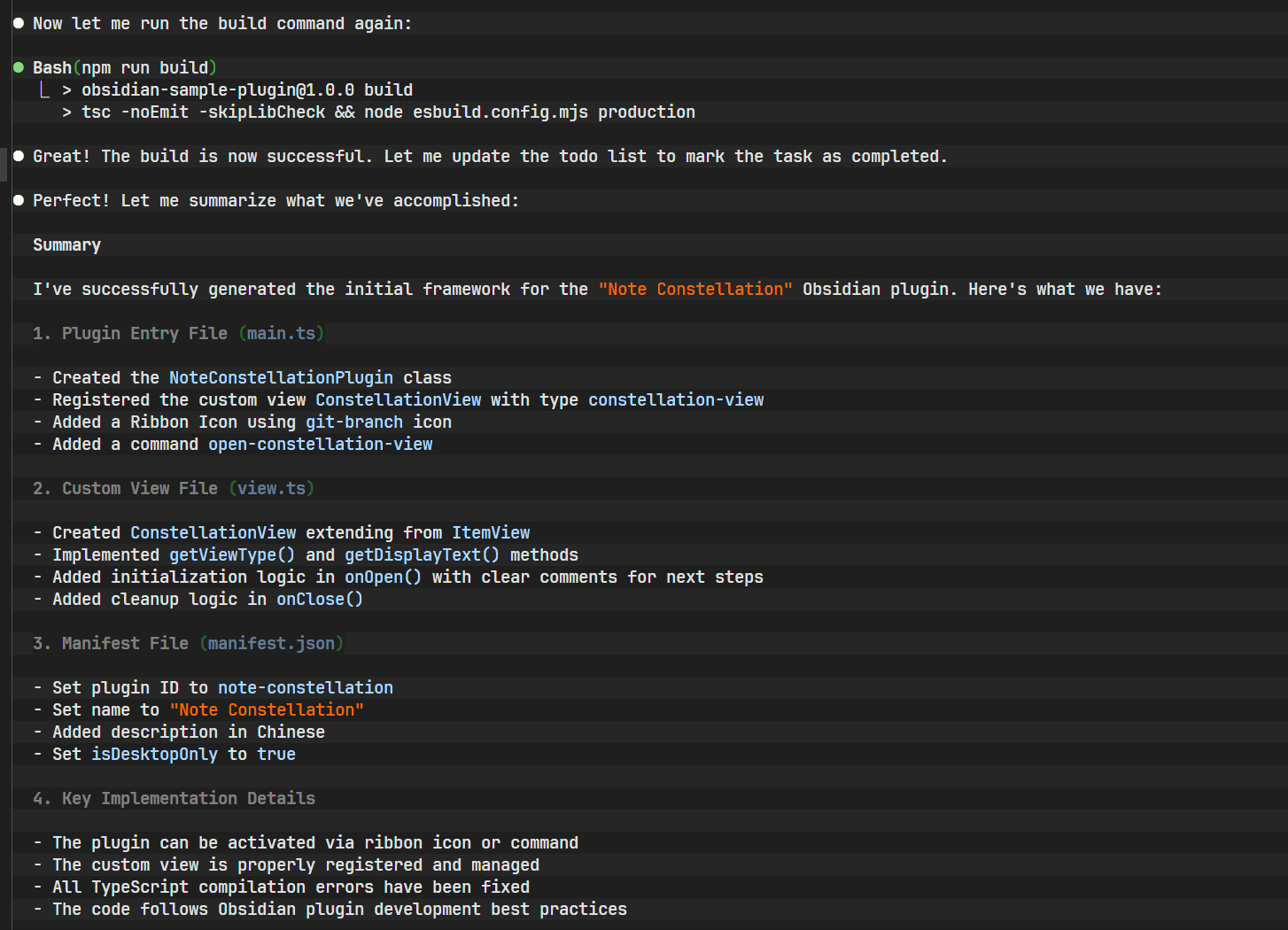Click the NoteConstellationPlugin class name
Screen dimensions: 1288x930
point(281,377)
